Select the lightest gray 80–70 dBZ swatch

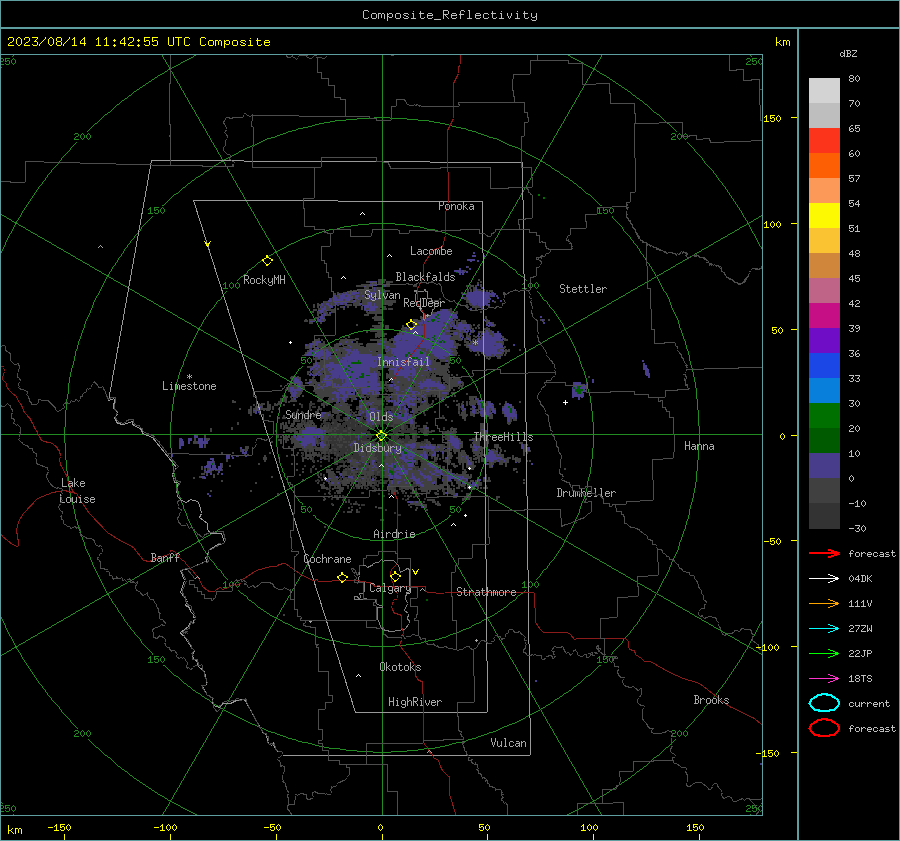(x=824, y=91)
